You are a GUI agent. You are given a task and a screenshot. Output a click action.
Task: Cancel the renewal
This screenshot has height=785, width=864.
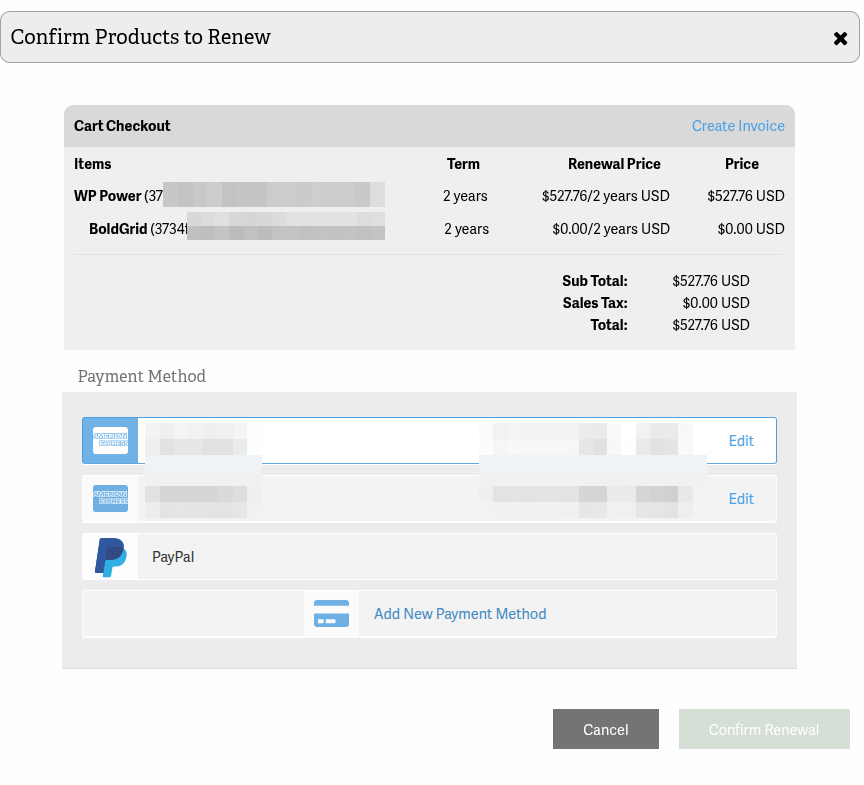[606, 729]
